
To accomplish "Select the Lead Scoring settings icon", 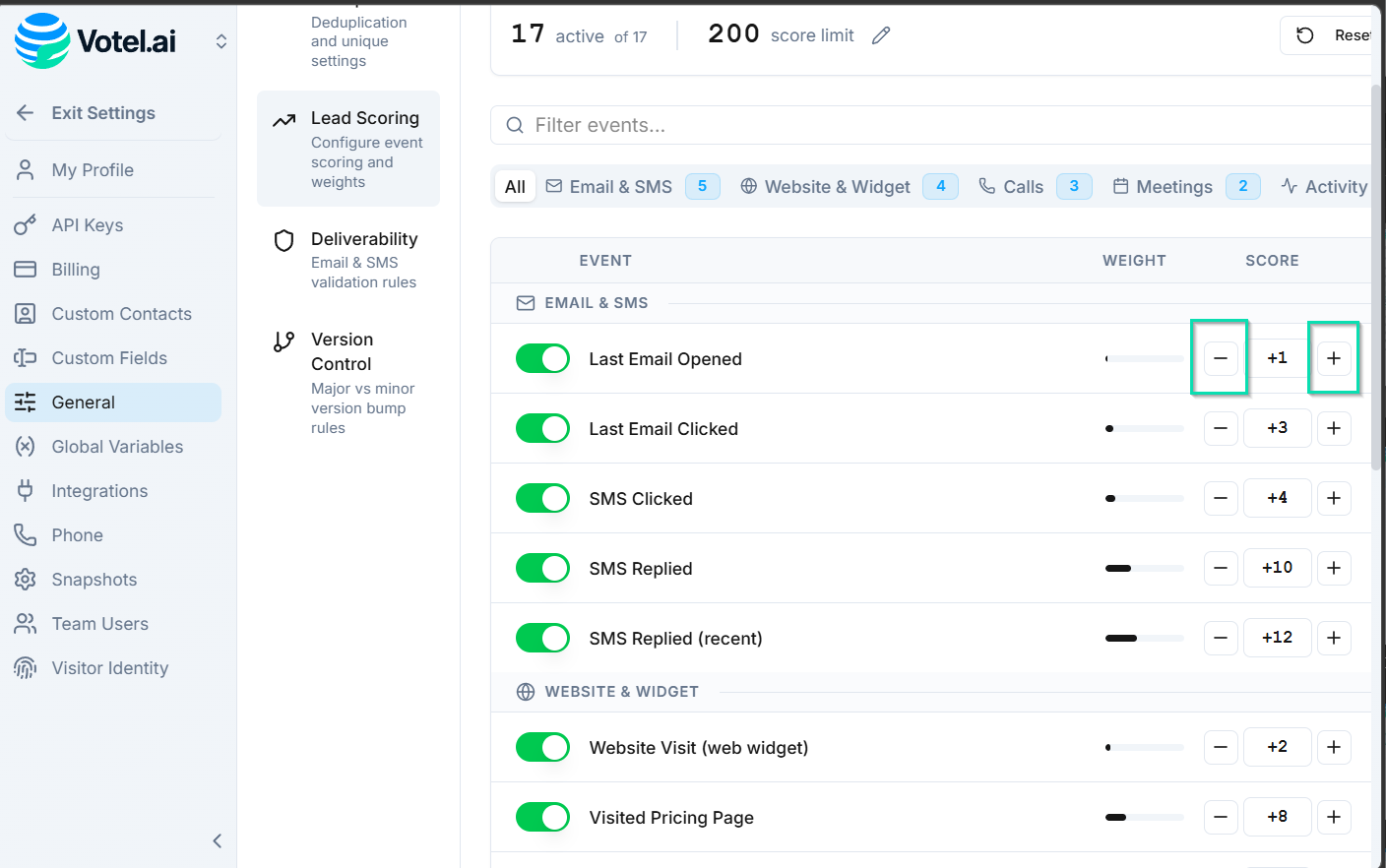I will coord(283,116).
